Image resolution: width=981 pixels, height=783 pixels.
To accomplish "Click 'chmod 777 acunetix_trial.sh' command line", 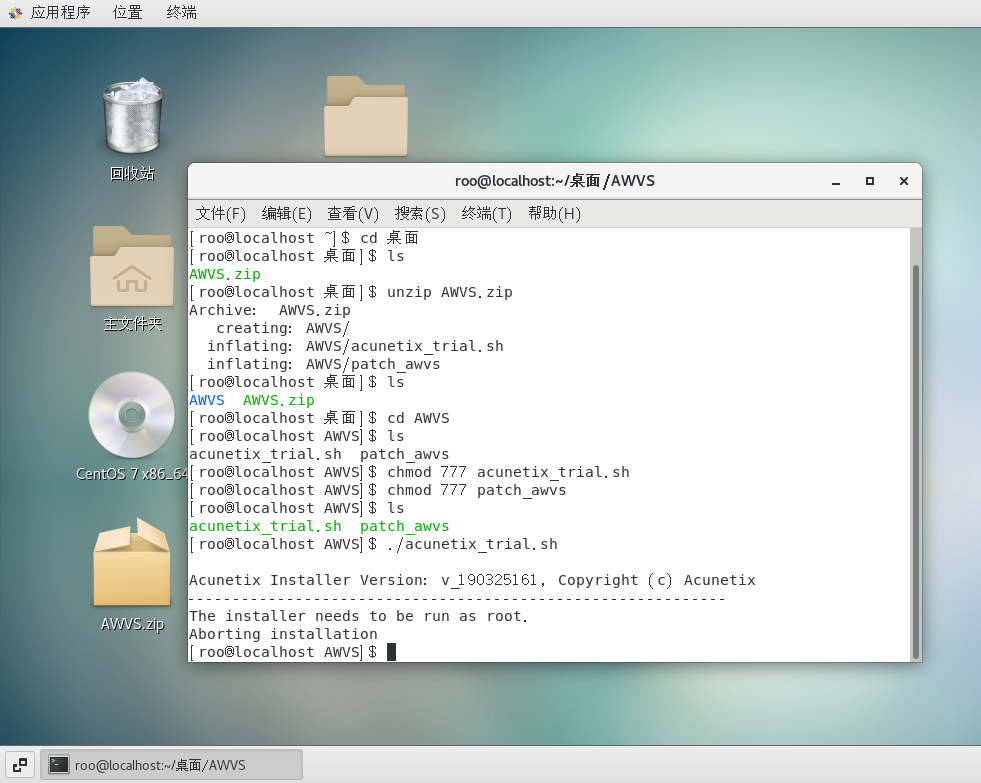I will tap(508, 472).
